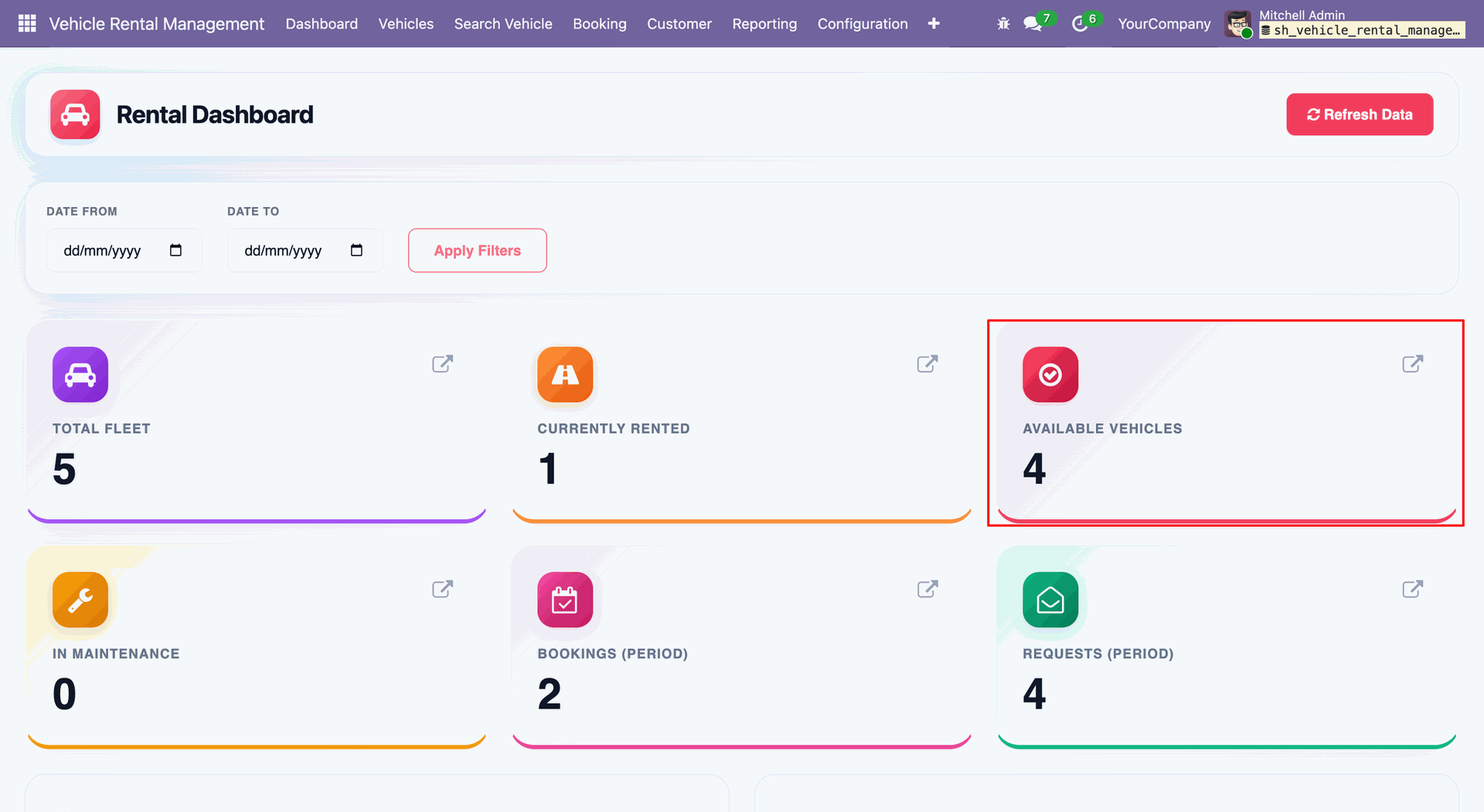Open In Maintenance external link icon
1484x812 pixels.
coord(442,589)
